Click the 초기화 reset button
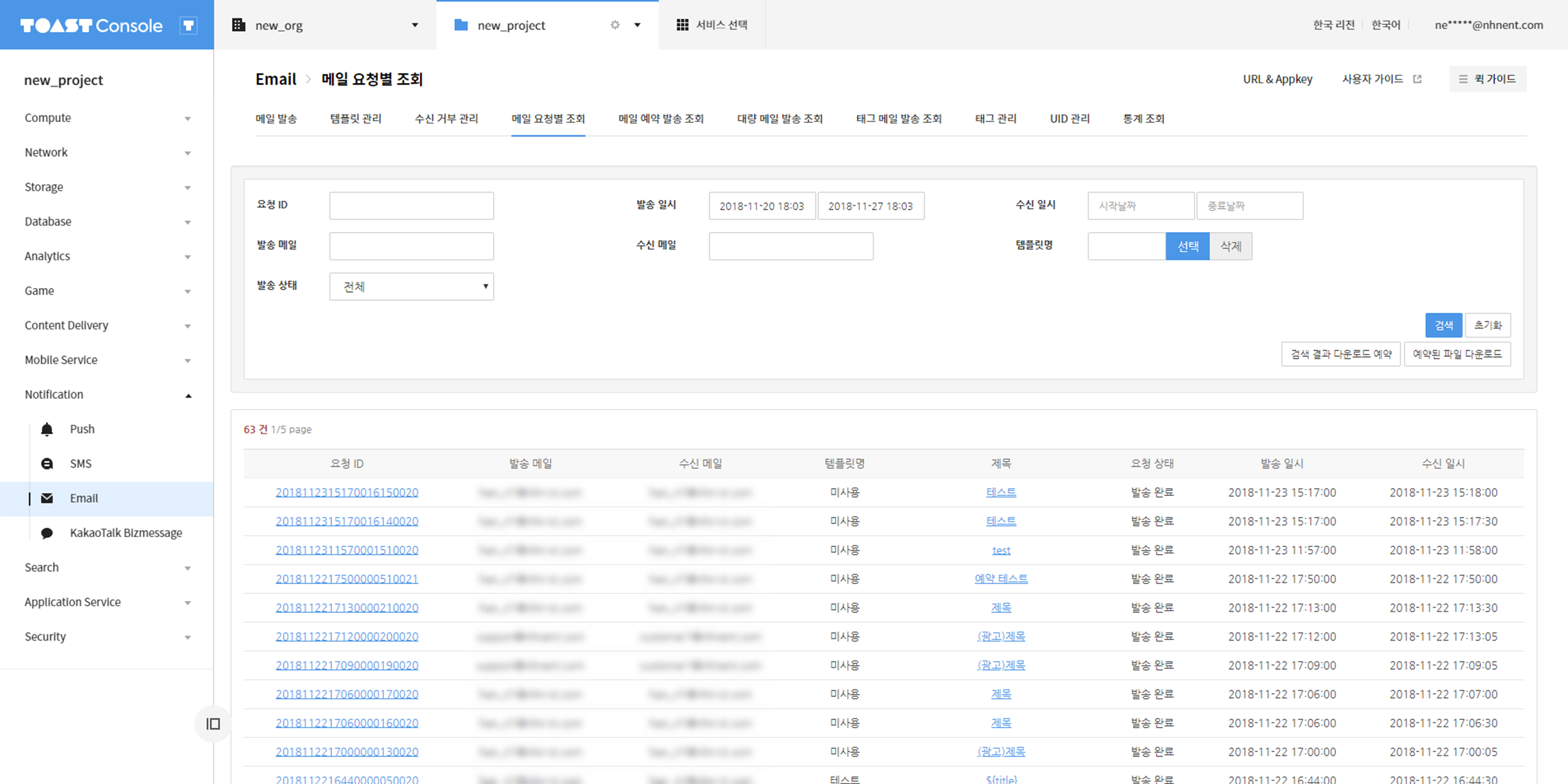The height and width of the screenshot is (784, 1568). tap(1488, 325)
